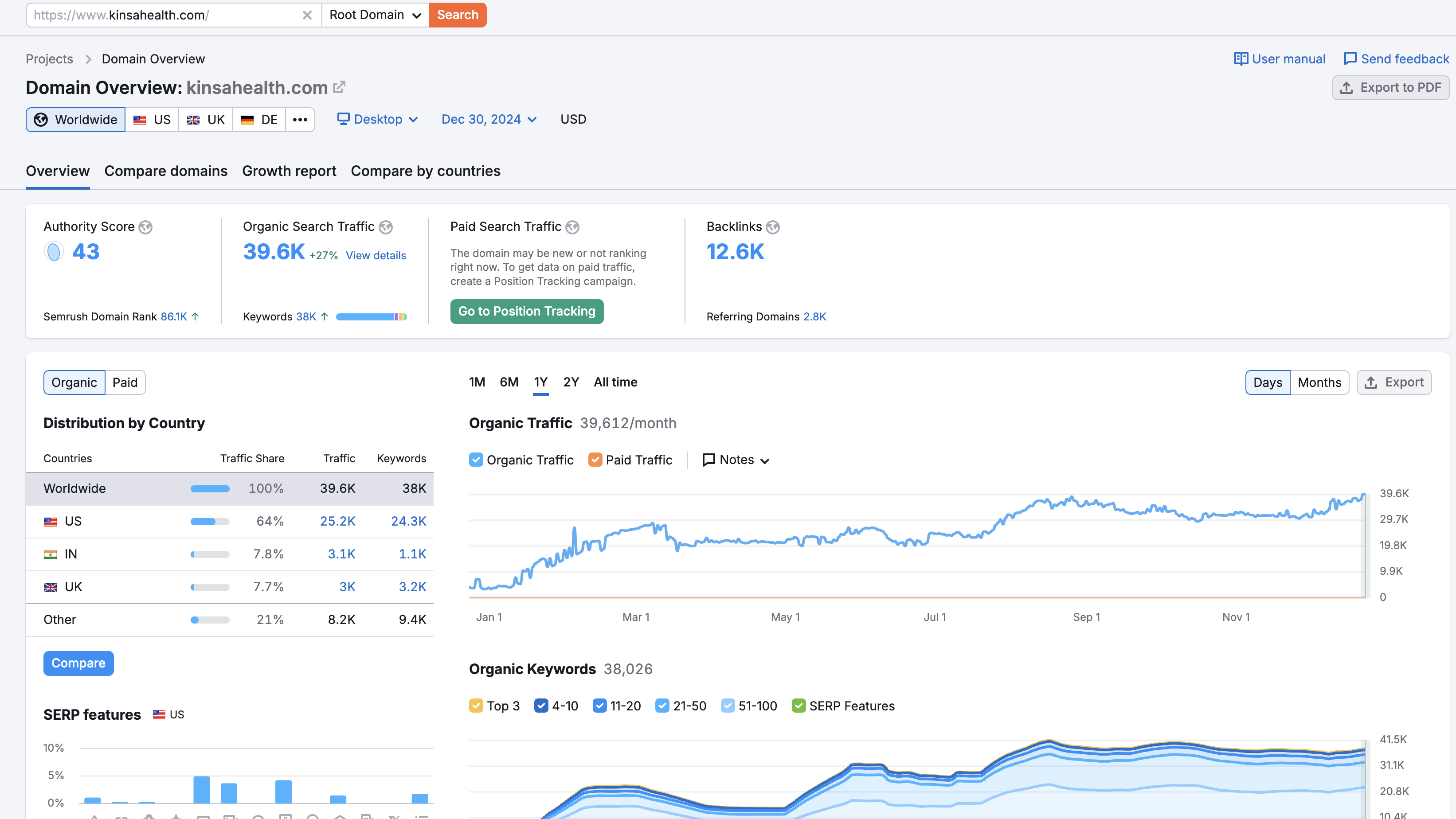
Task: Clear the domain search field X icon
Action: (307, 15)
